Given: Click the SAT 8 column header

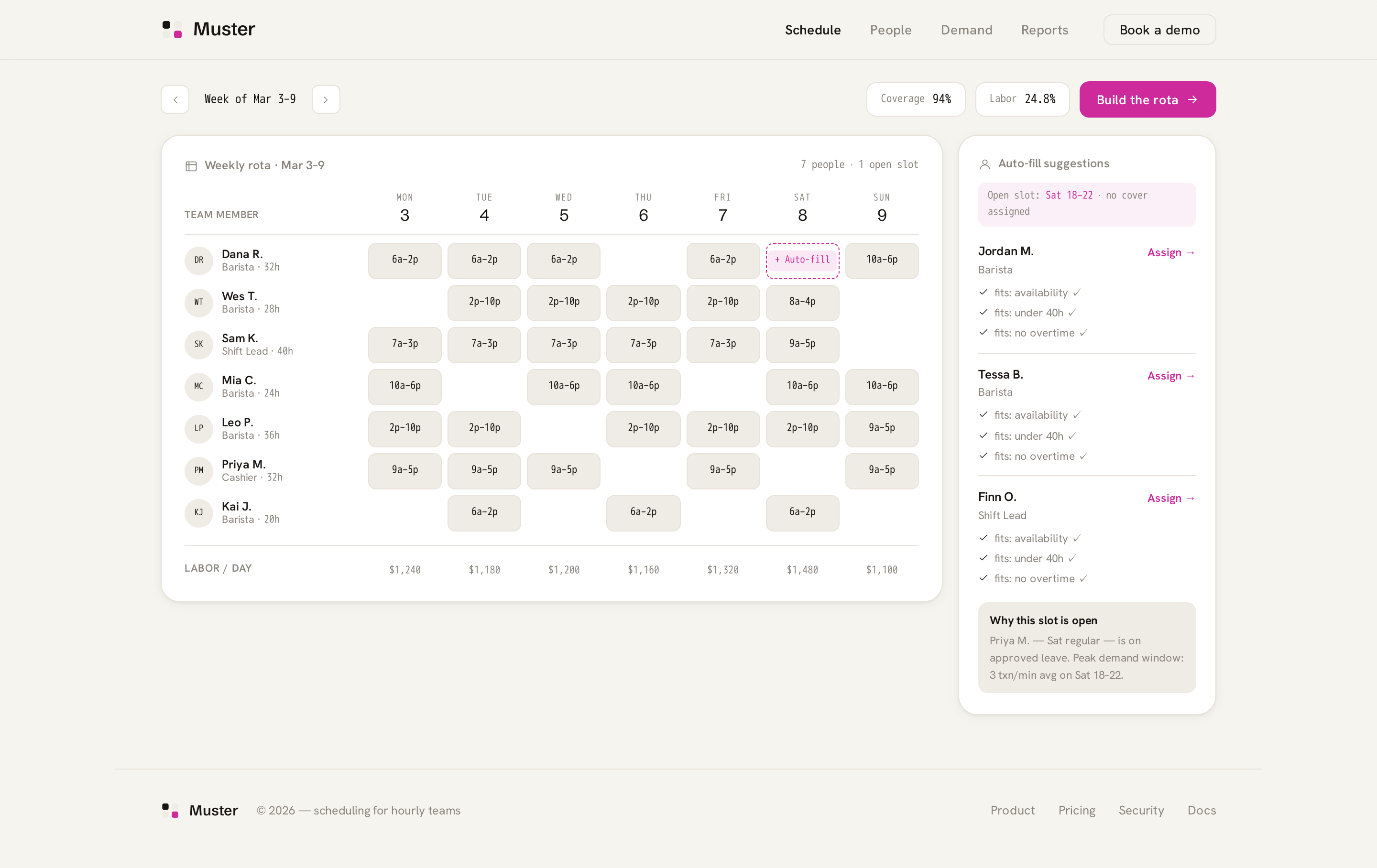Looking at the screenshot, I should (x=802, y=208).
